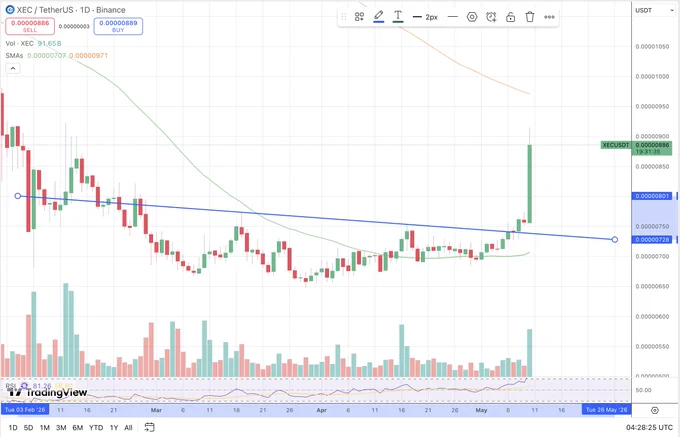
Task: Set range to 5D
Action: (x=28, y=427)
